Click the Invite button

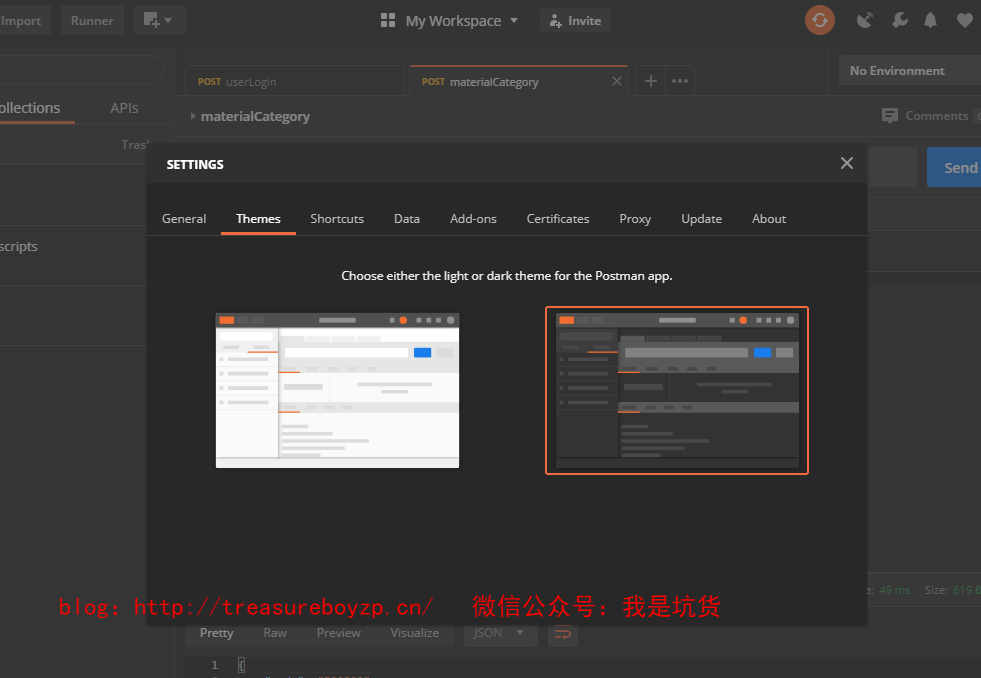pos(575,21)
